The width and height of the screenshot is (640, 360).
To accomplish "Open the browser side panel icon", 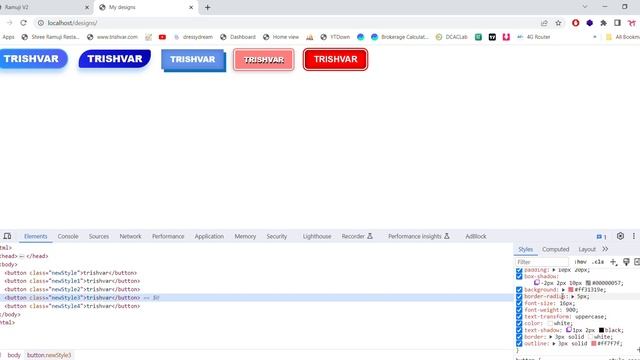I will pos(617,23).
